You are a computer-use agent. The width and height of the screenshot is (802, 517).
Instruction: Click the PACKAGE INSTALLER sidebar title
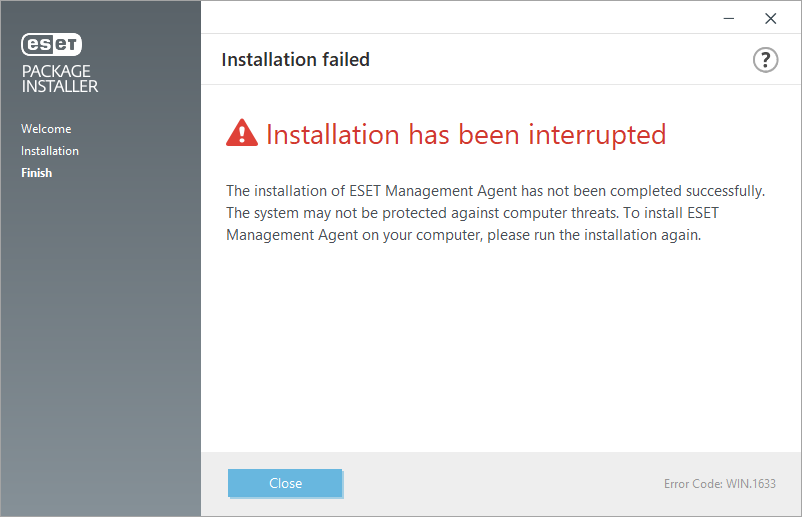[60, 79]
